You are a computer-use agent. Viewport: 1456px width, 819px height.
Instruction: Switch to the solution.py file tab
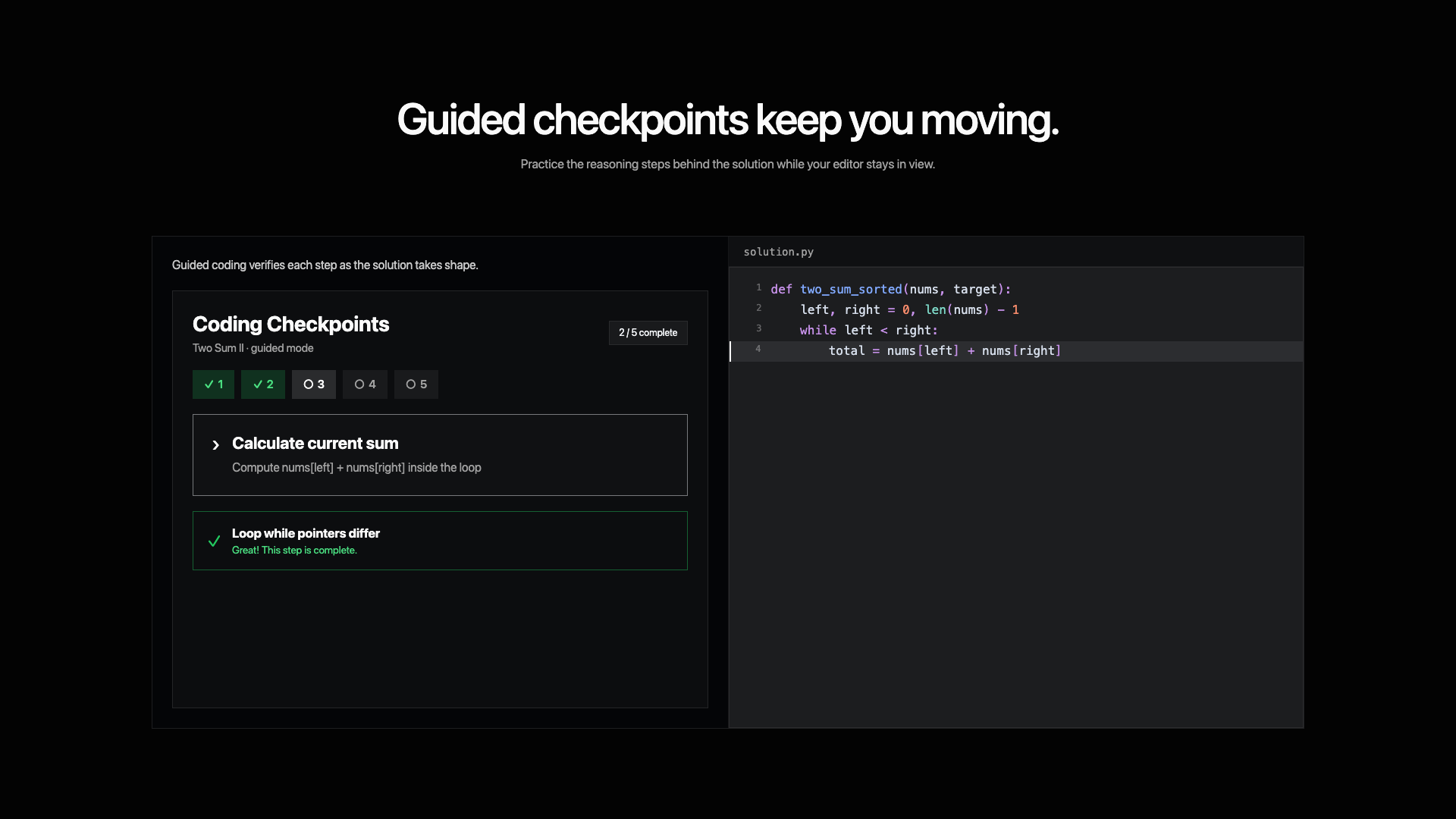778,252
